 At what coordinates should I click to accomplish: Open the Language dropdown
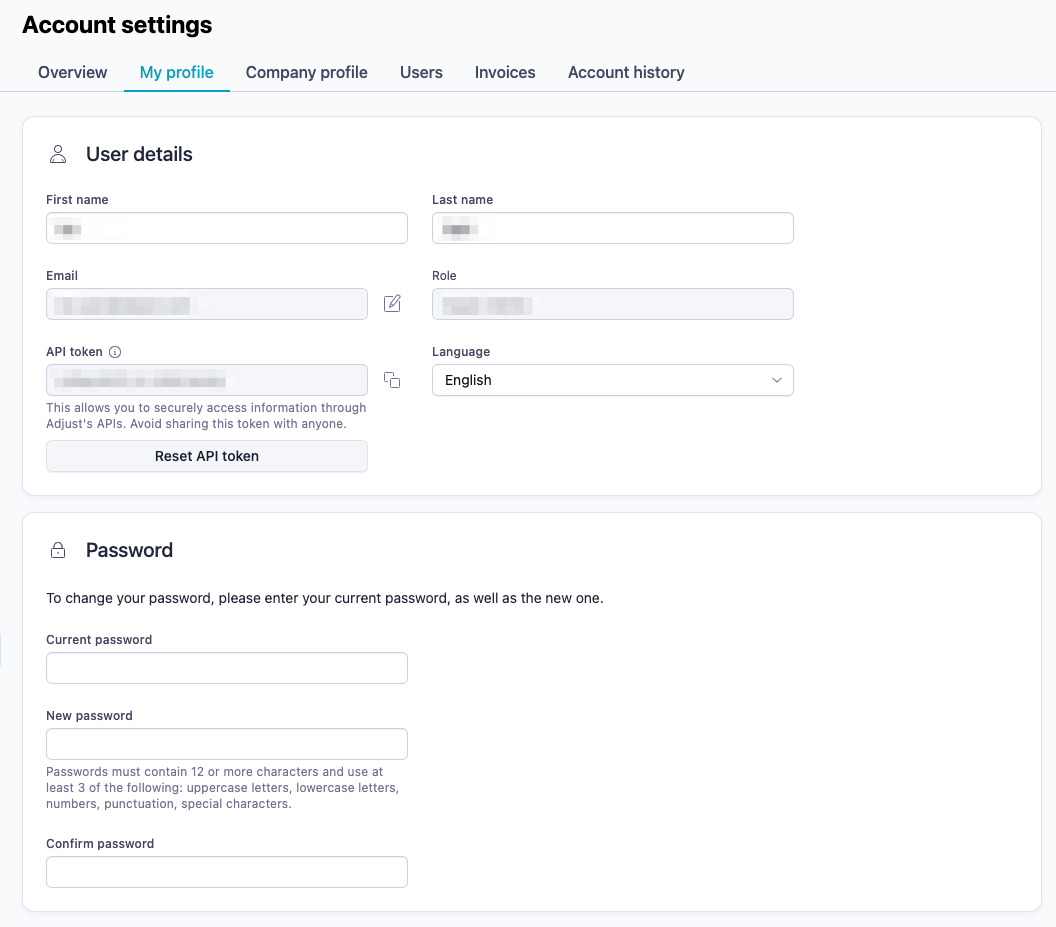pyautogui.click(x=612, y=380)
